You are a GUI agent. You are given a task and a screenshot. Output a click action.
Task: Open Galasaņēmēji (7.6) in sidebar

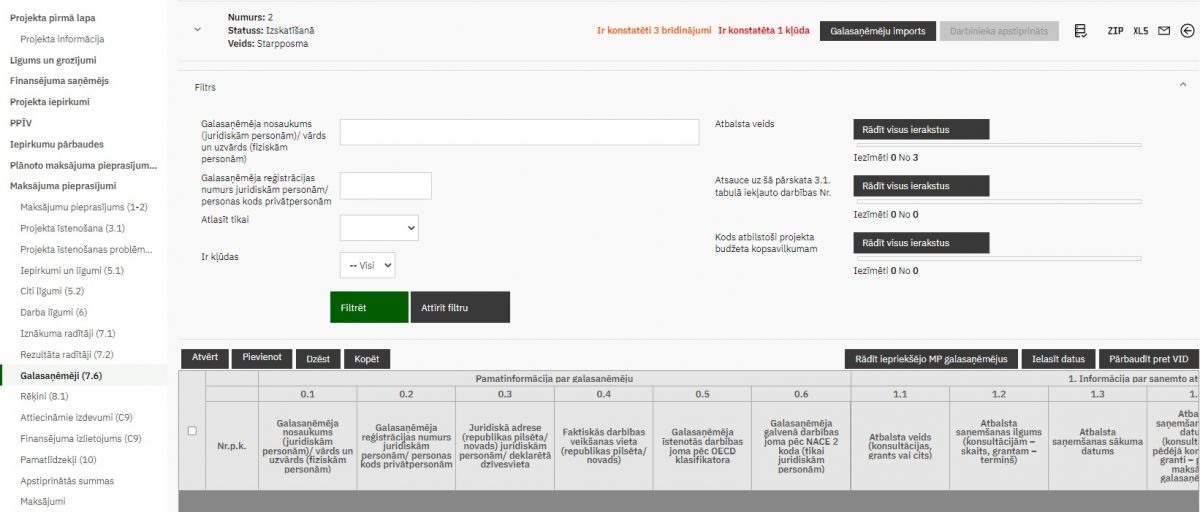(x=61, y=376)
